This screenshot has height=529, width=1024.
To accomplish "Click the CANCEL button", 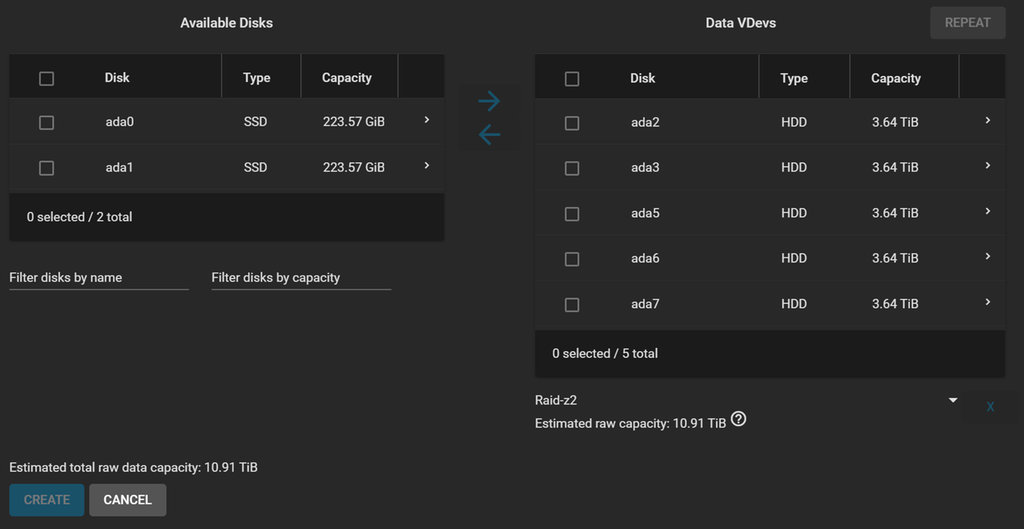I will coord(128,500).
